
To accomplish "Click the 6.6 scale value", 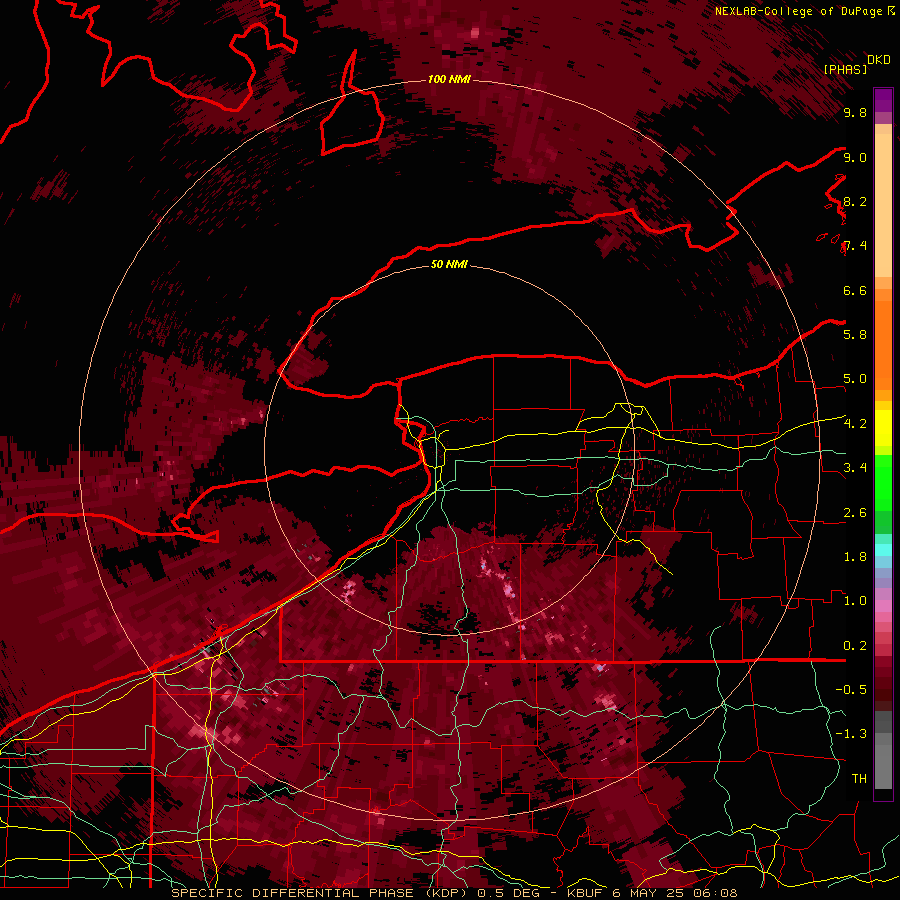I will (855, 290).
